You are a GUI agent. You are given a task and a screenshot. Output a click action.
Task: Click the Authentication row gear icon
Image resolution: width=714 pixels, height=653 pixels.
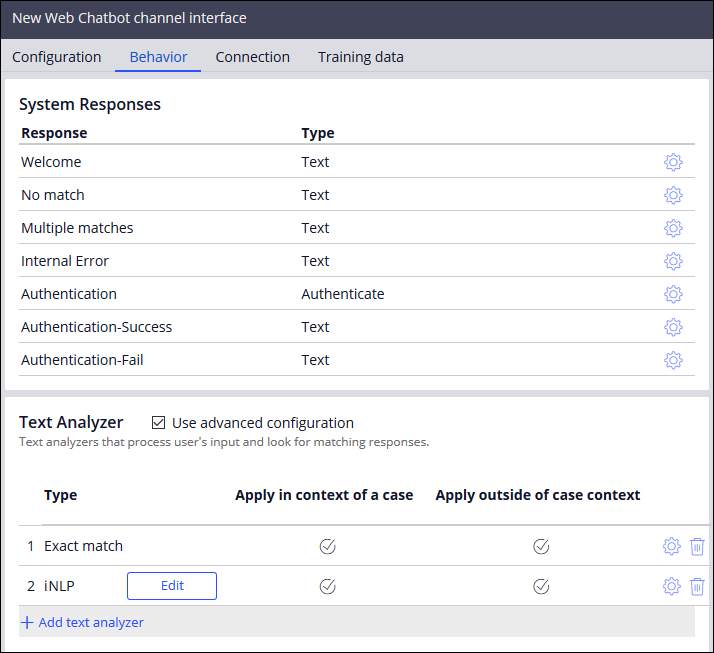point(673,294)
